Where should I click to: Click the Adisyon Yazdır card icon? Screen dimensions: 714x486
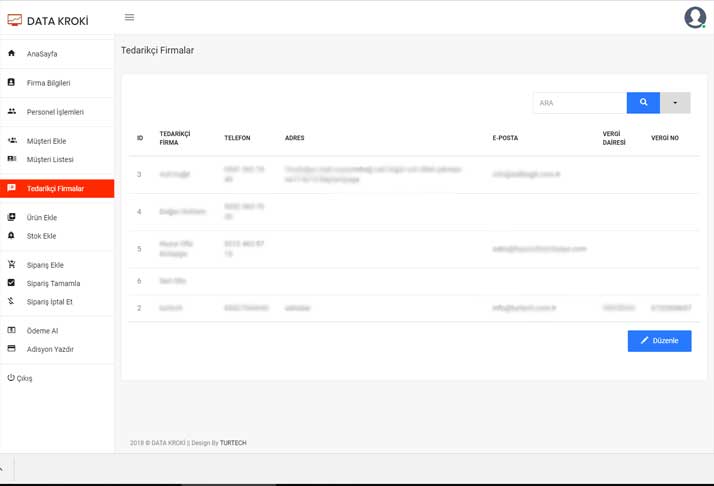12,349
